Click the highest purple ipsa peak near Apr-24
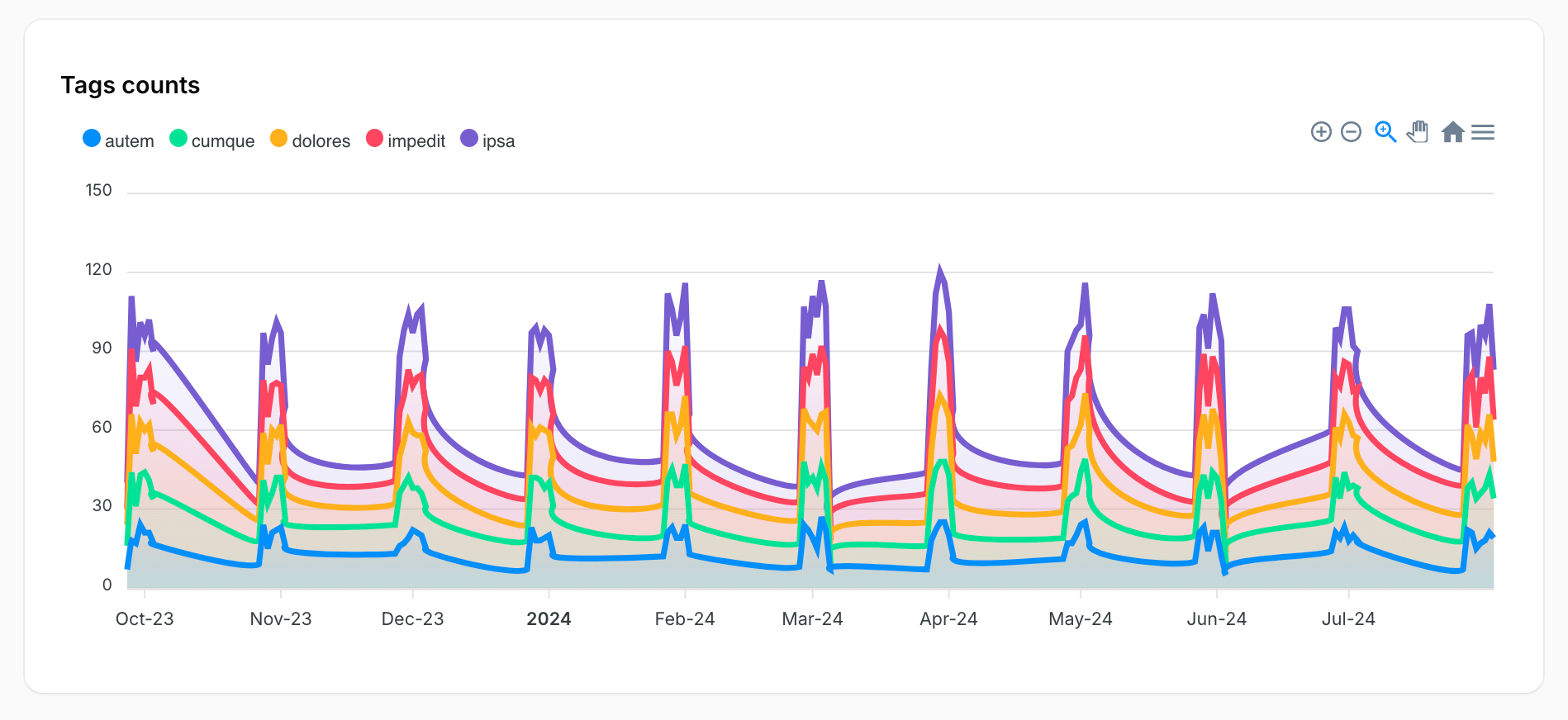This screenshot has width=1568, height=720. [939, 269]
